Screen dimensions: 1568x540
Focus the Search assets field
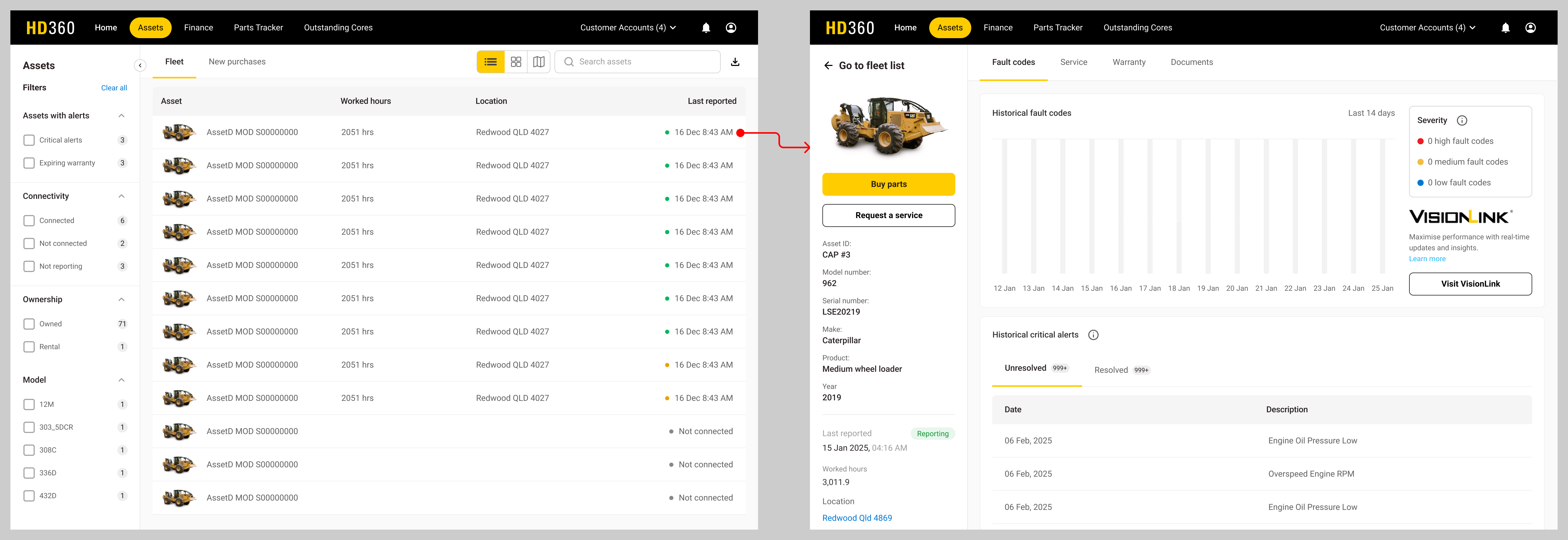pos(637,62)
